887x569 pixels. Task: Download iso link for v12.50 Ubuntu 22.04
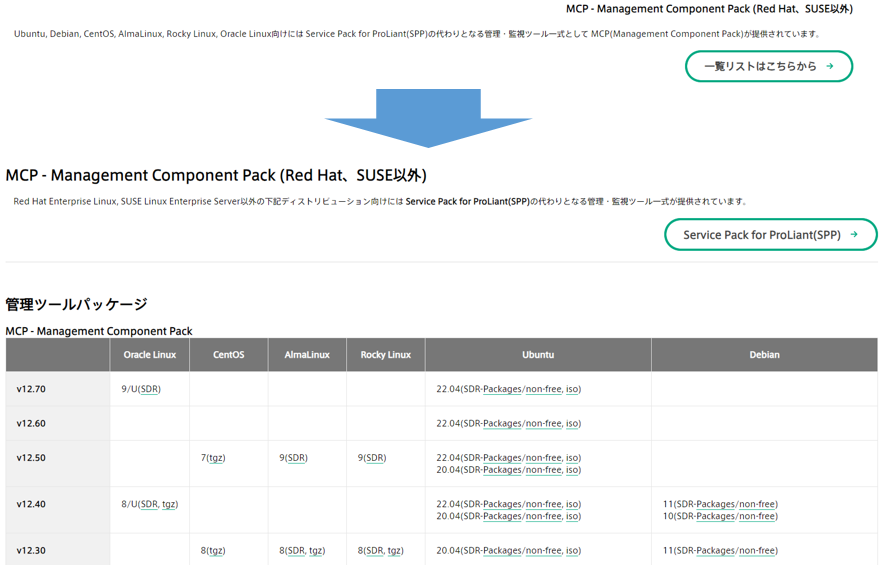coord(572,458)
